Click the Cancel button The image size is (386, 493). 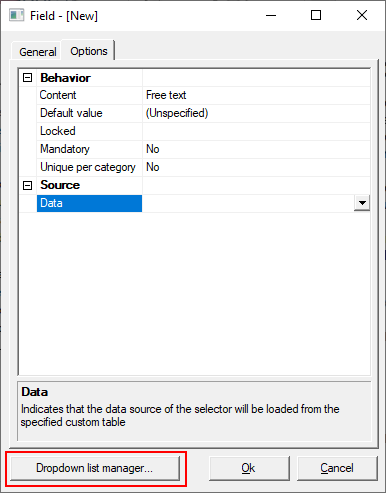pyautogui.click(x=337, y=468)
